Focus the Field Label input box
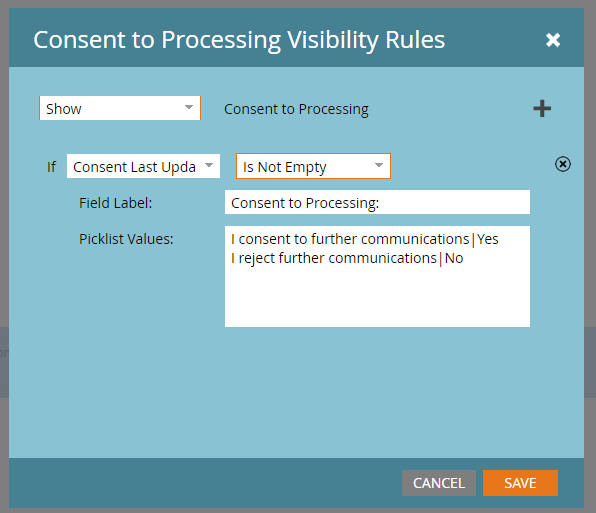 pos(377,202)
